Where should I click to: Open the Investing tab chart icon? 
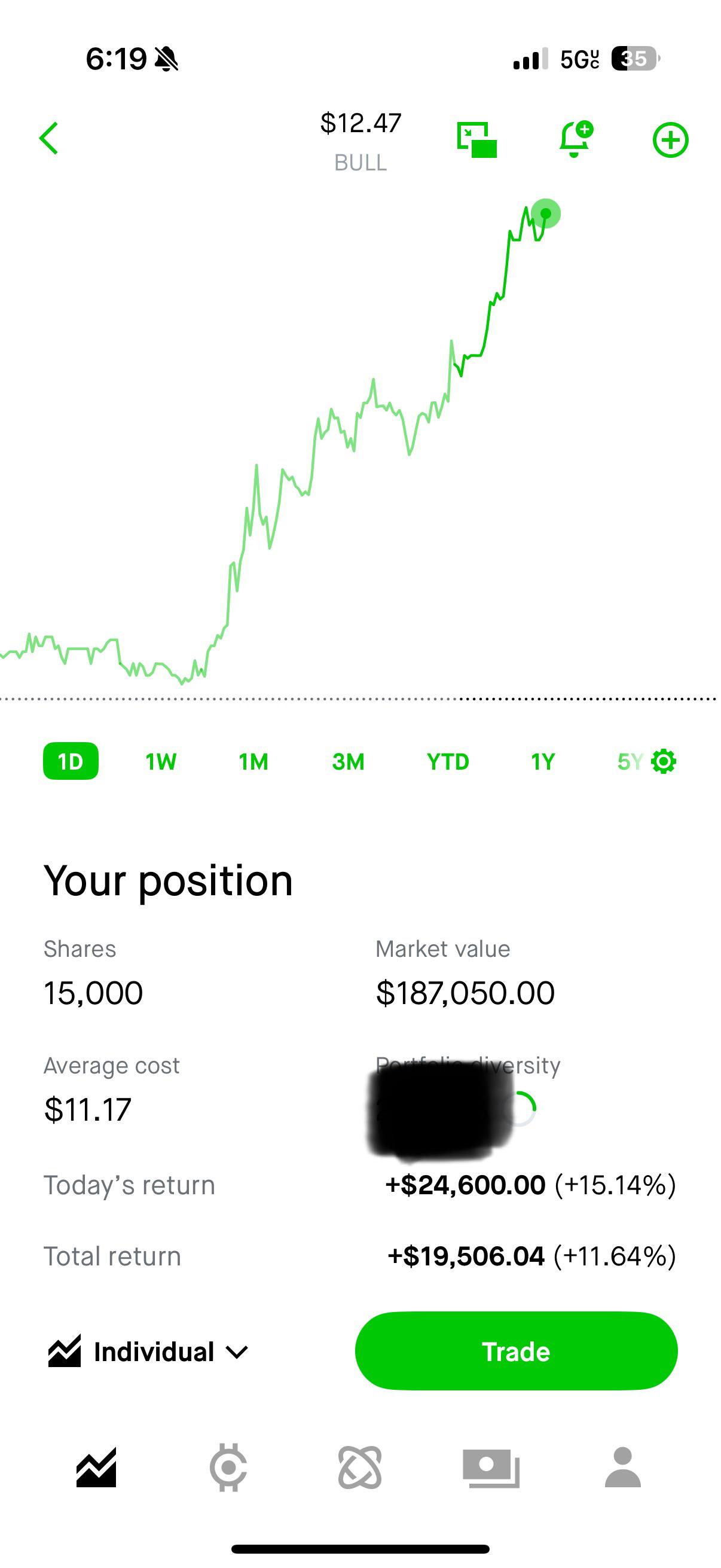pos(96,1468)
